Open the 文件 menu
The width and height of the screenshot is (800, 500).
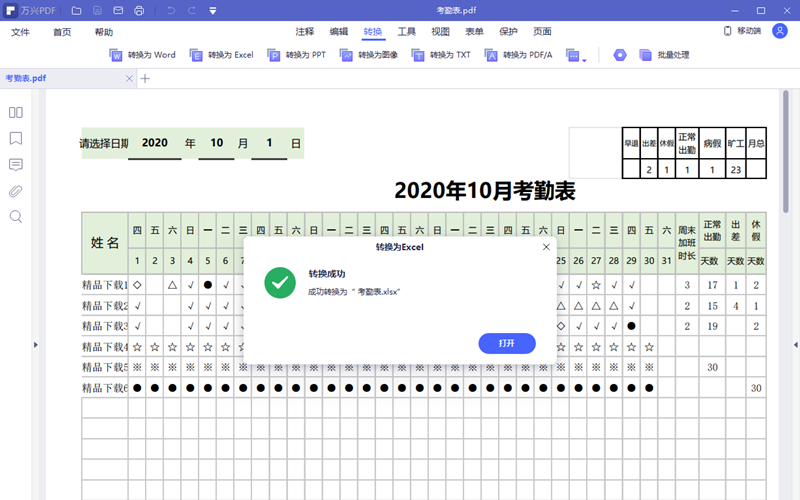coord(20,32)
